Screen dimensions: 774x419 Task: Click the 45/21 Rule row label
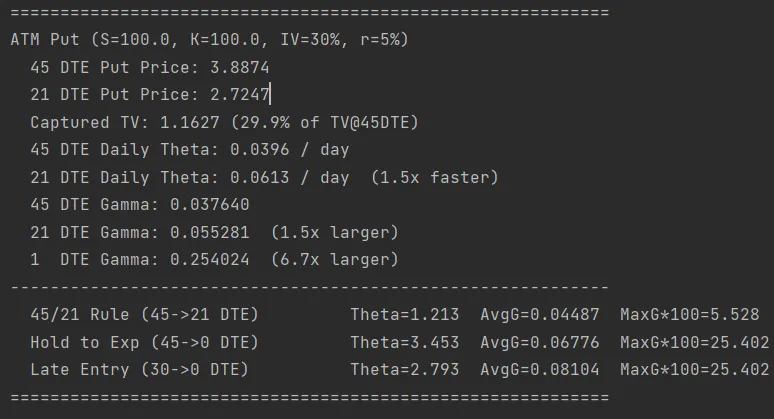[144, 314]
